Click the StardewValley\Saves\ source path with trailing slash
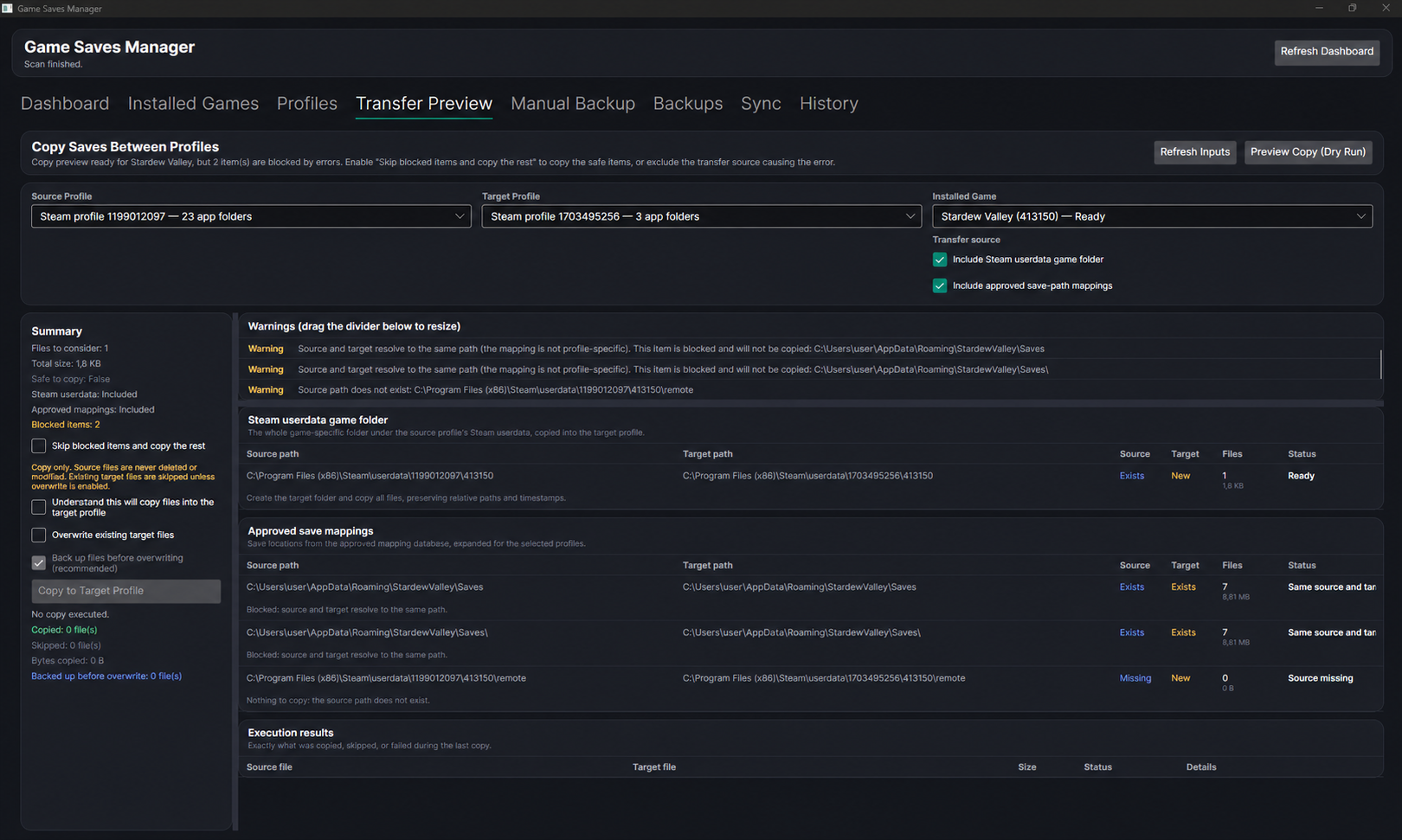 pyautogui.click(x=367, y=632)
